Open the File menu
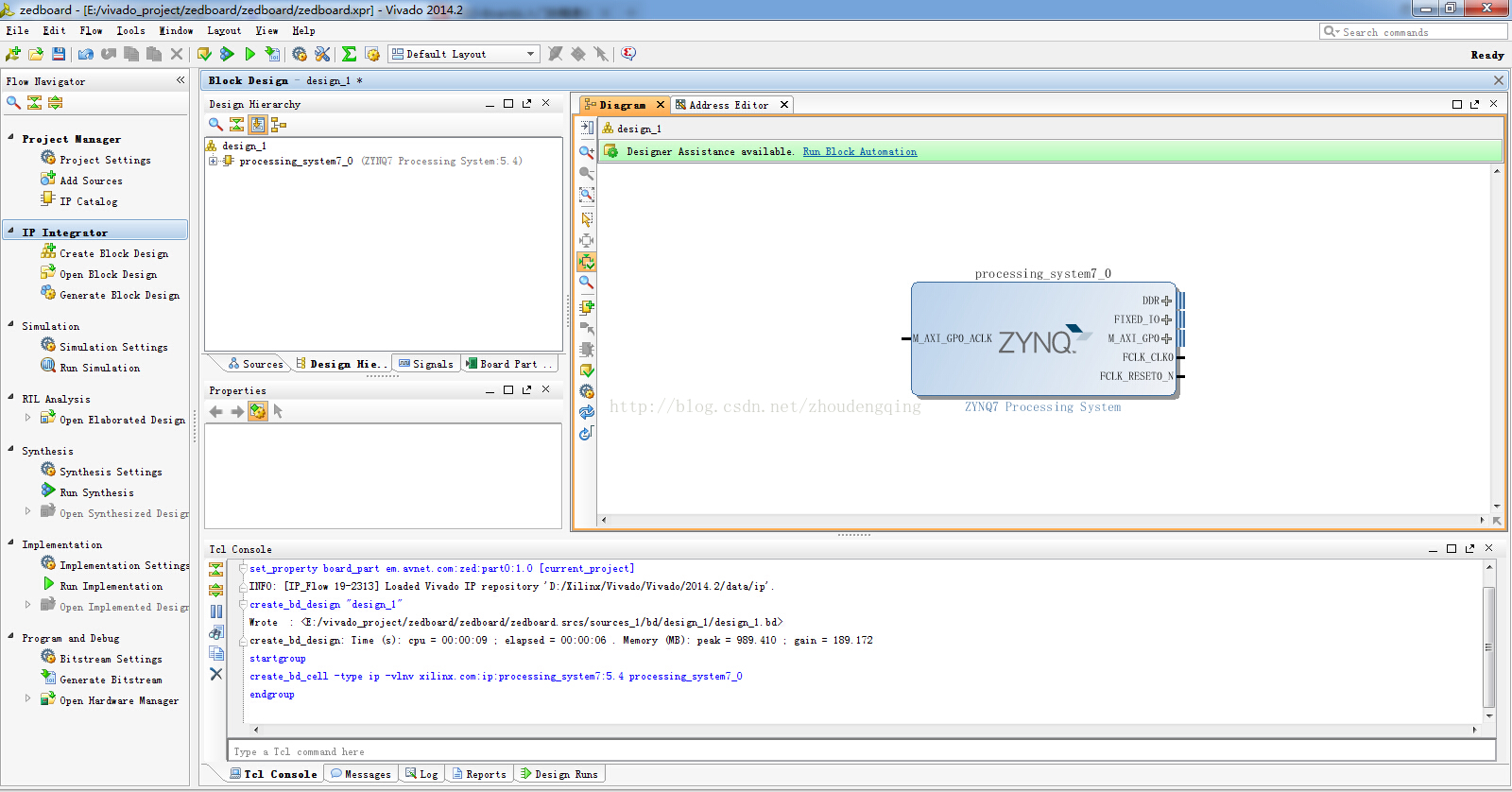1512x792 pixels. point(17,30)
